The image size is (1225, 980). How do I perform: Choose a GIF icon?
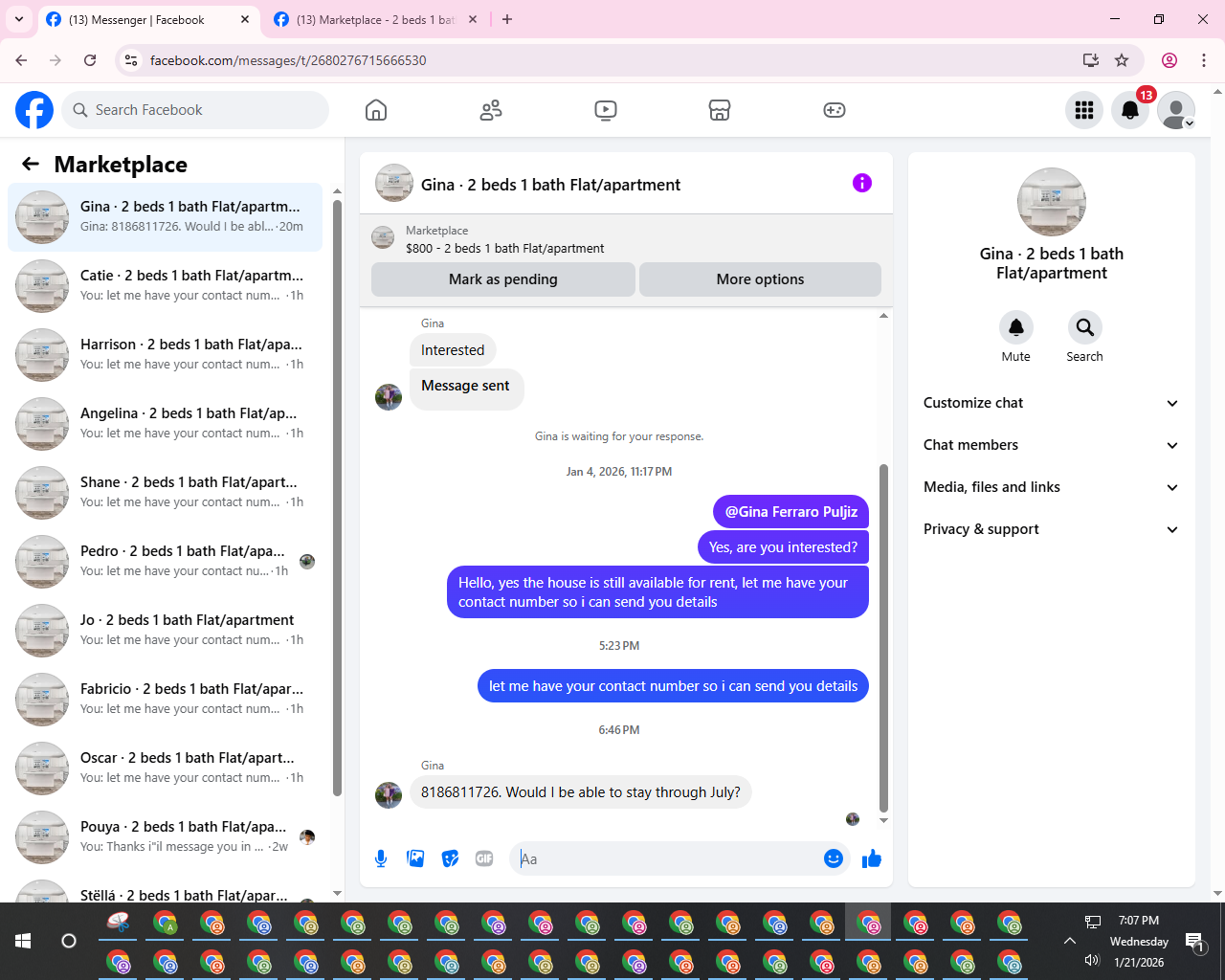[484, 858]
